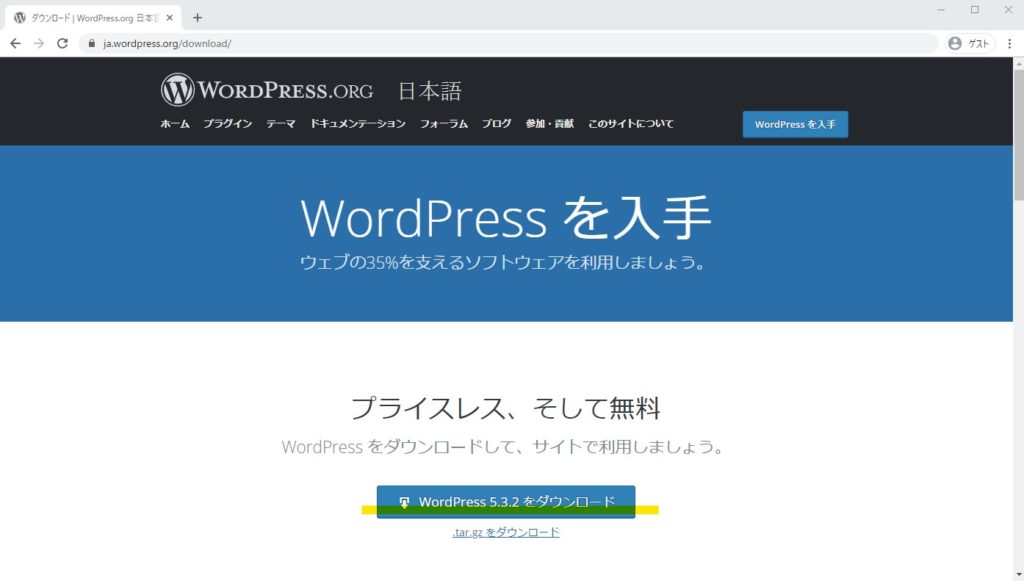
Task: Click WordPress 5.3.2 をダウンロード button
Action: point(505,502)
